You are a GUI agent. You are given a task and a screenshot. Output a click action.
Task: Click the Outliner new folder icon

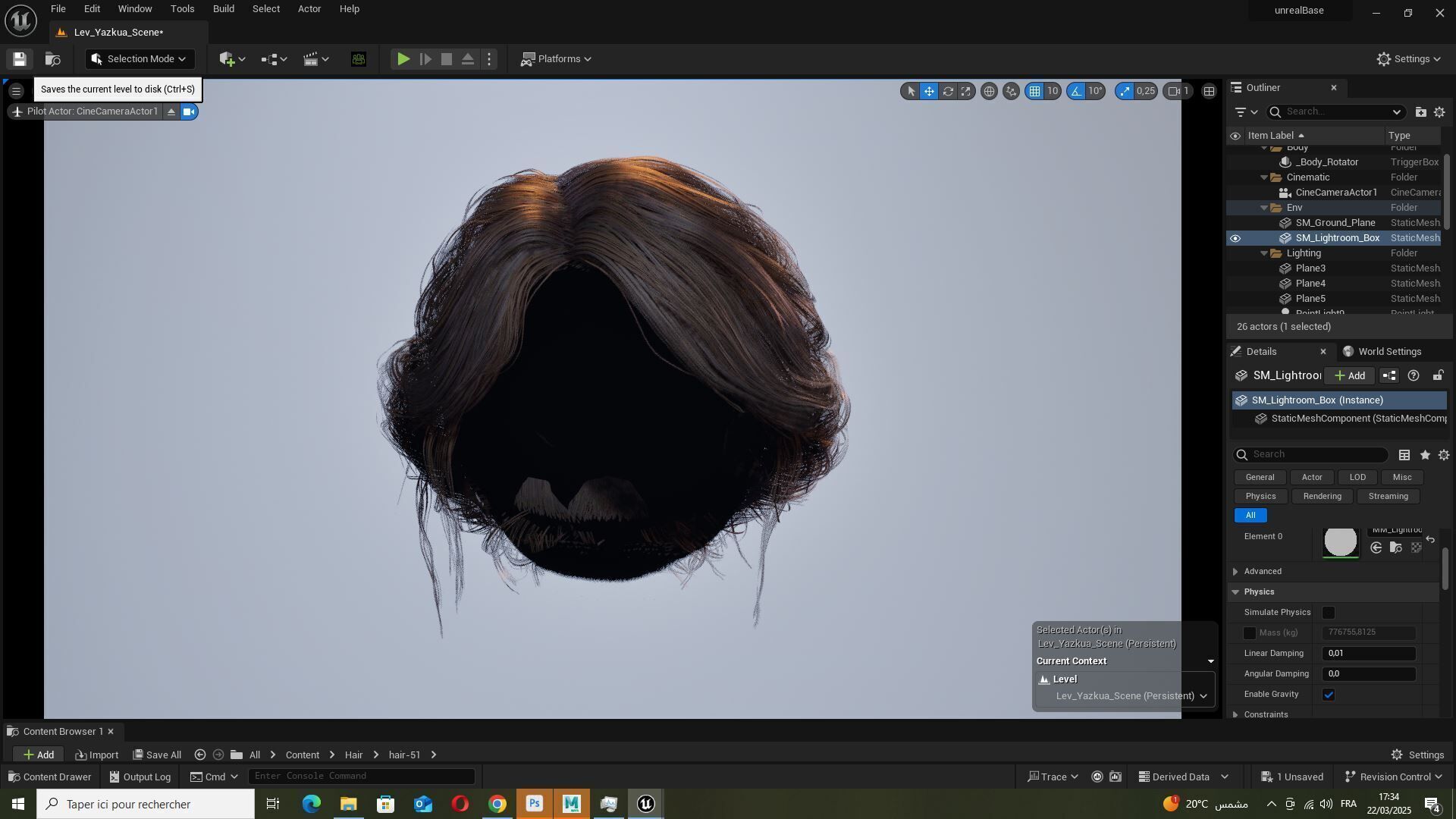[1420, 112]
